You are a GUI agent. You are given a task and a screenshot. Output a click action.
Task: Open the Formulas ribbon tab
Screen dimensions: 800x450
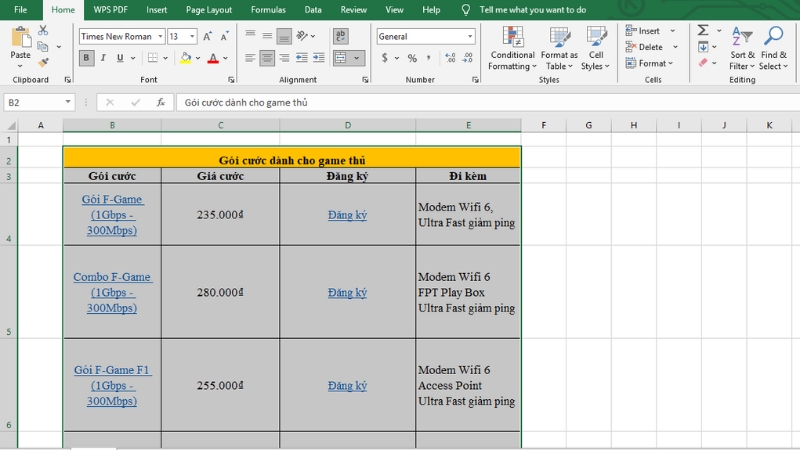click(267, 10)
